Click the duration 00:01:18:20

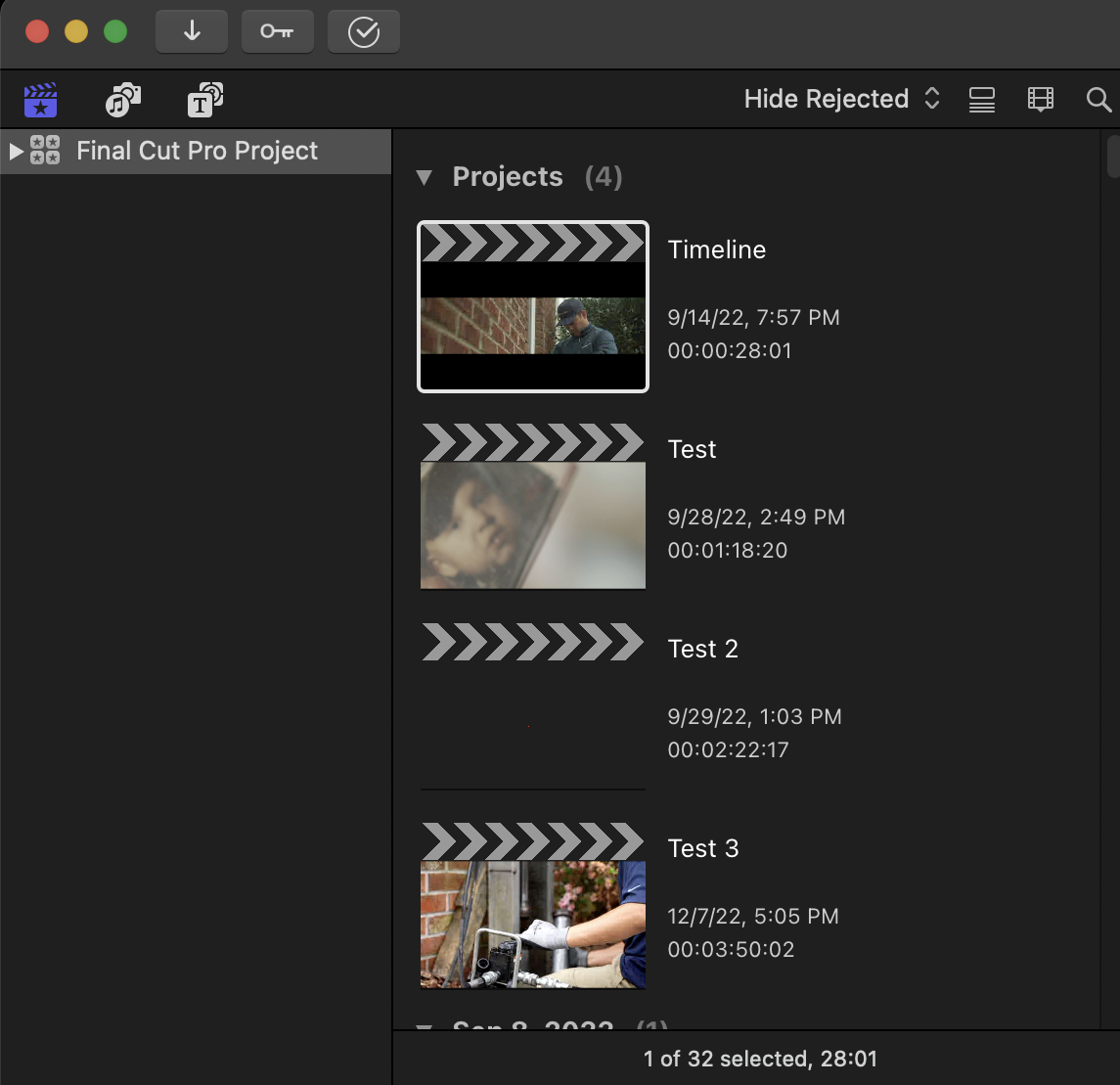coord(727,550)
